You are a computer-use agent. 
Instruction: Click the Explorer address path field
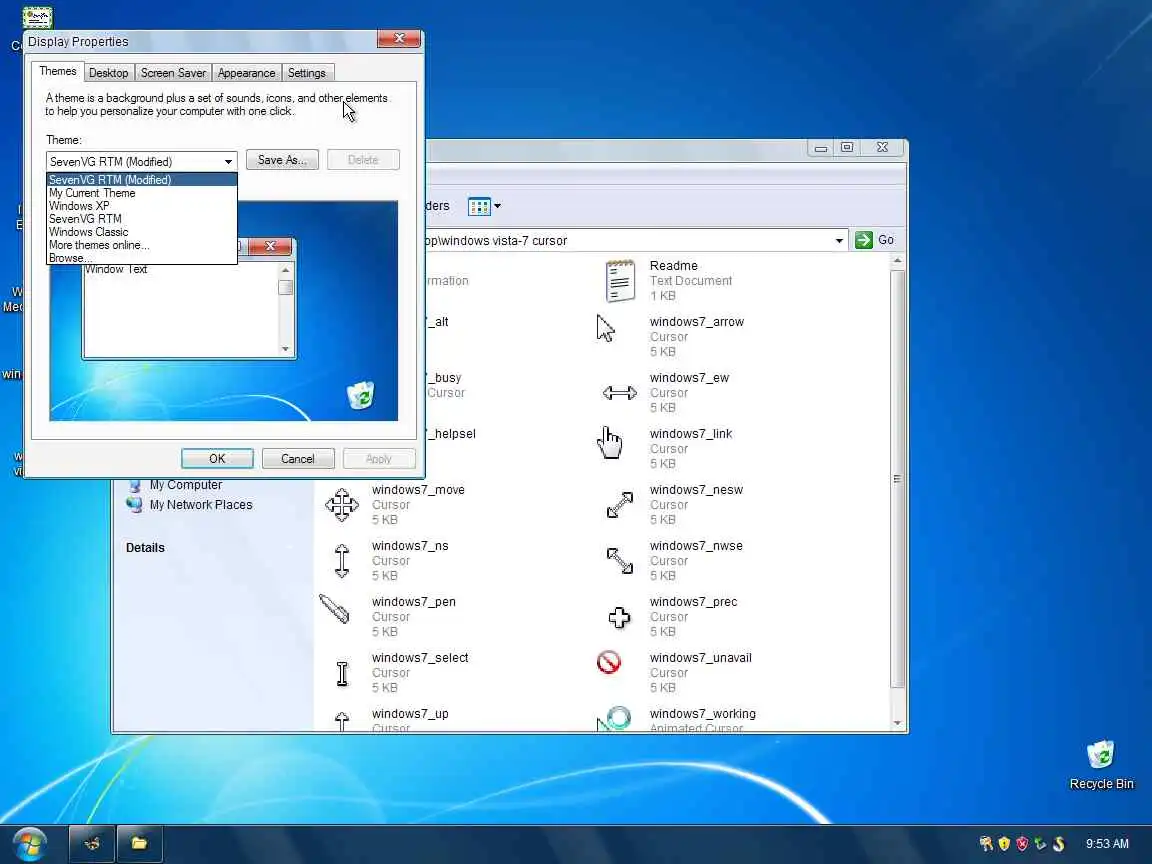coord(629,240)
